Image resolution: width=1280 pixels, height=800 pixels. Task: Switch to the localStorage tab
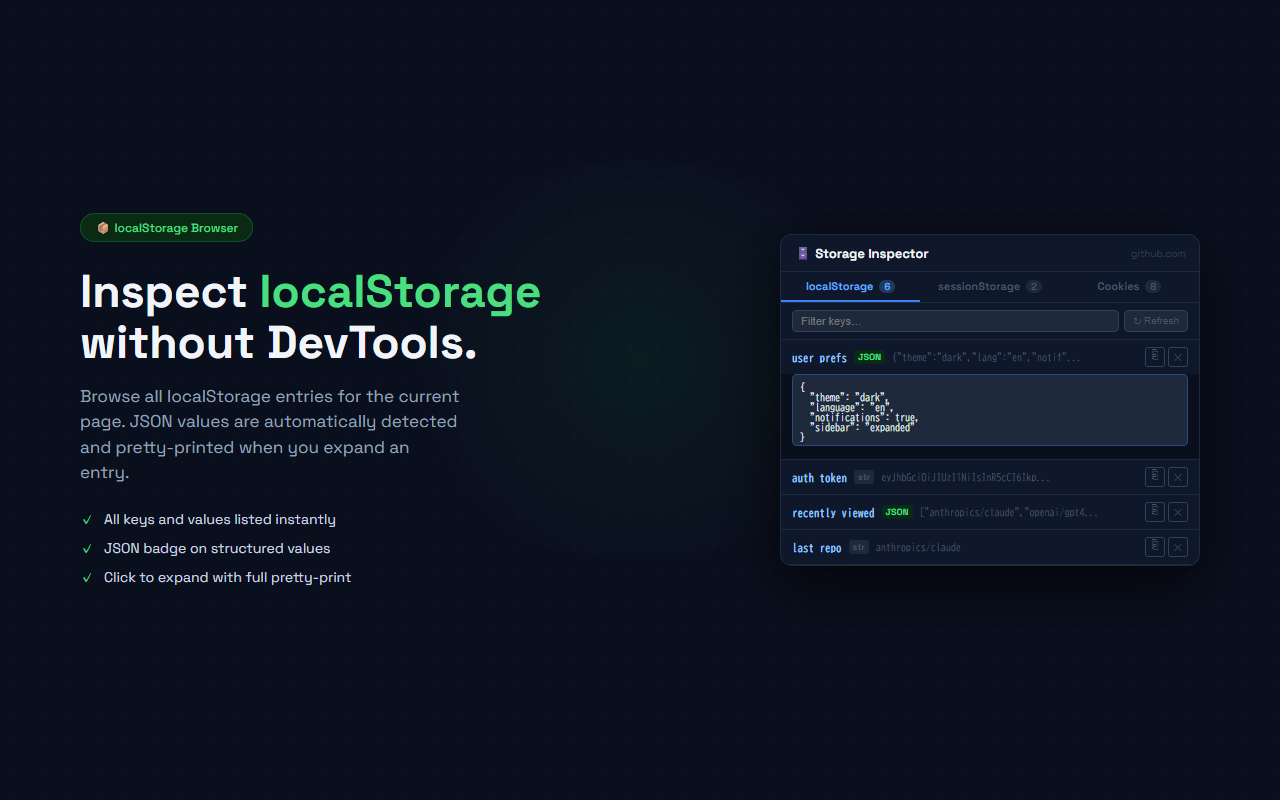pos(850,286)
